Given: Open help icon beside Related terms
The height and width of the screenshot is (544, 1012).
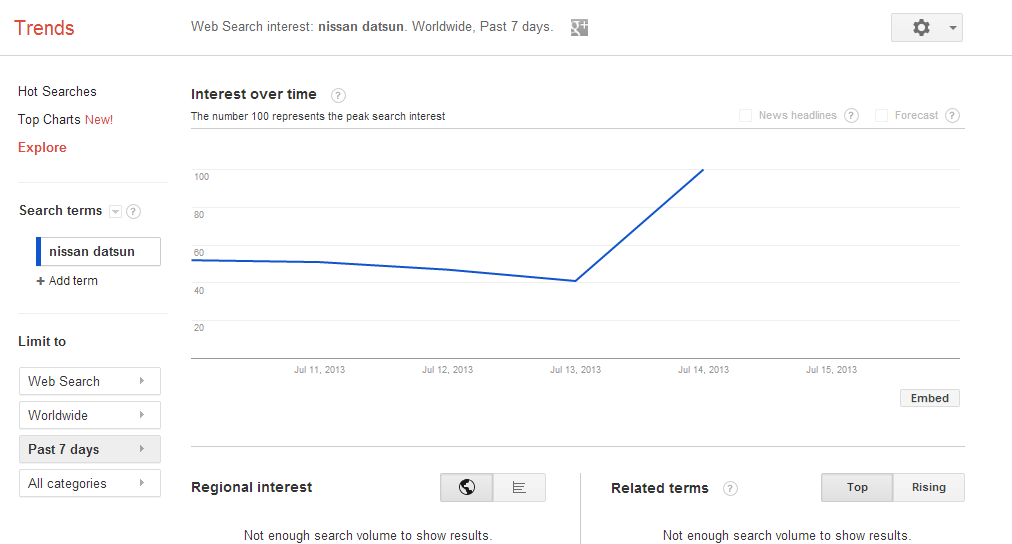Looking at the screenshot, I should (730, 489).
